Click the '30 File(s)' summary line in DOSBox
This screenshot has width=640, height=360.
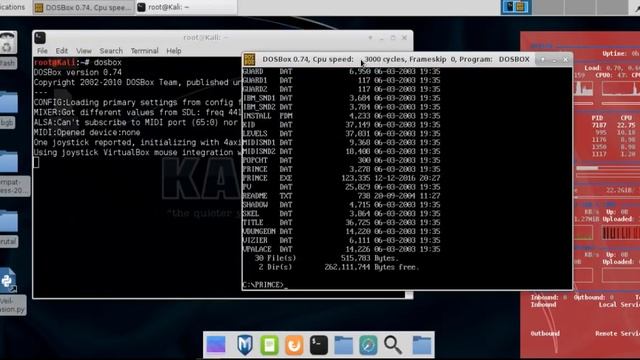[327, 258]
